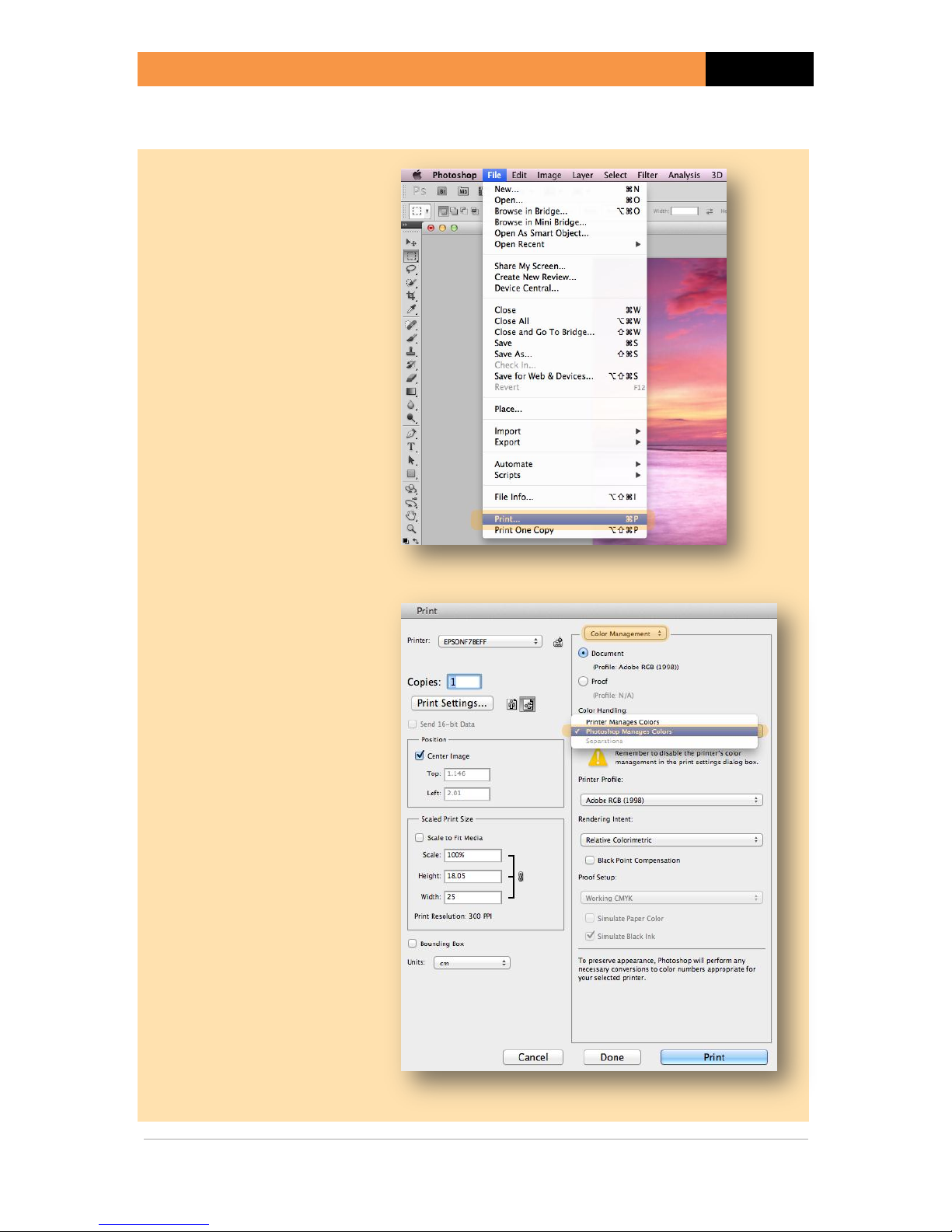
Task: Toggle Simulate Paper Color checkbox
Action: pos(590,918)
